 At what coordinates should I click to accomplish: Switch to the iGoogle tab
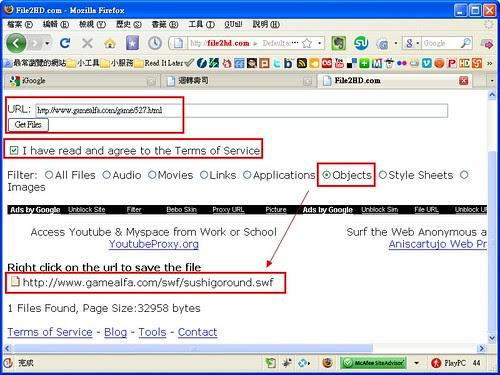point(82,81)
